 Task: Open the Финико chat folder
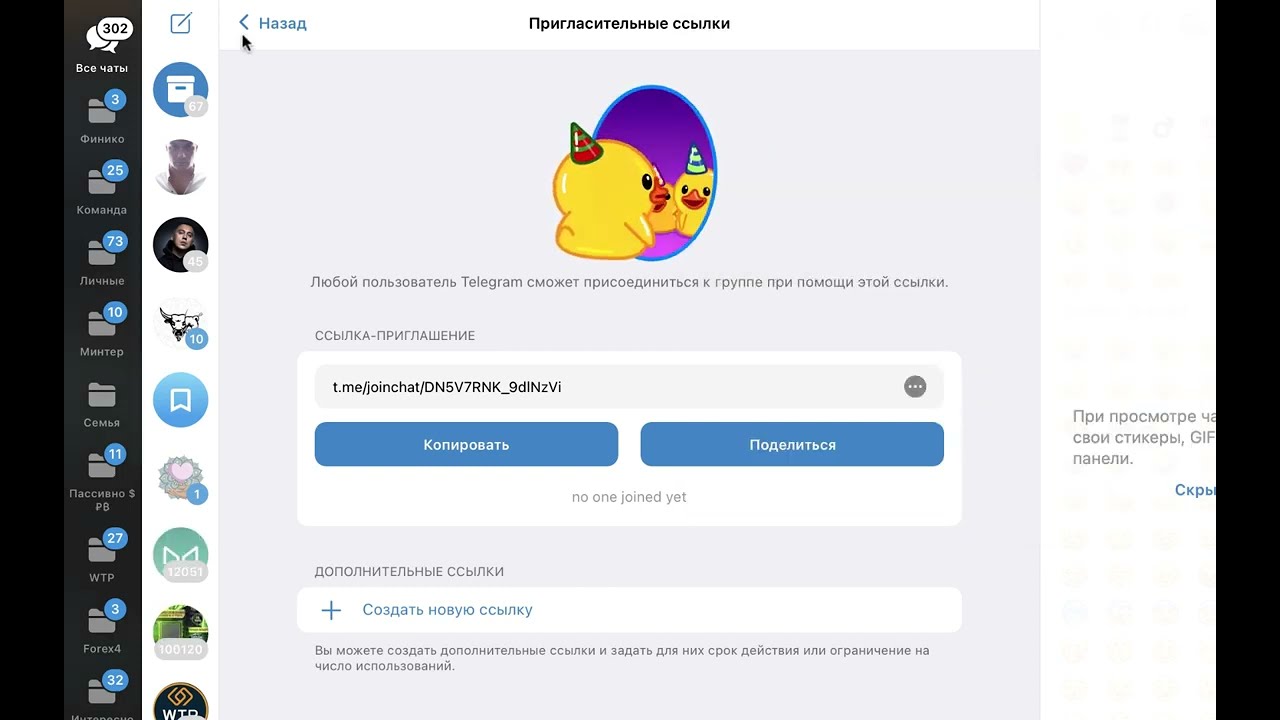tap(102, 118)
